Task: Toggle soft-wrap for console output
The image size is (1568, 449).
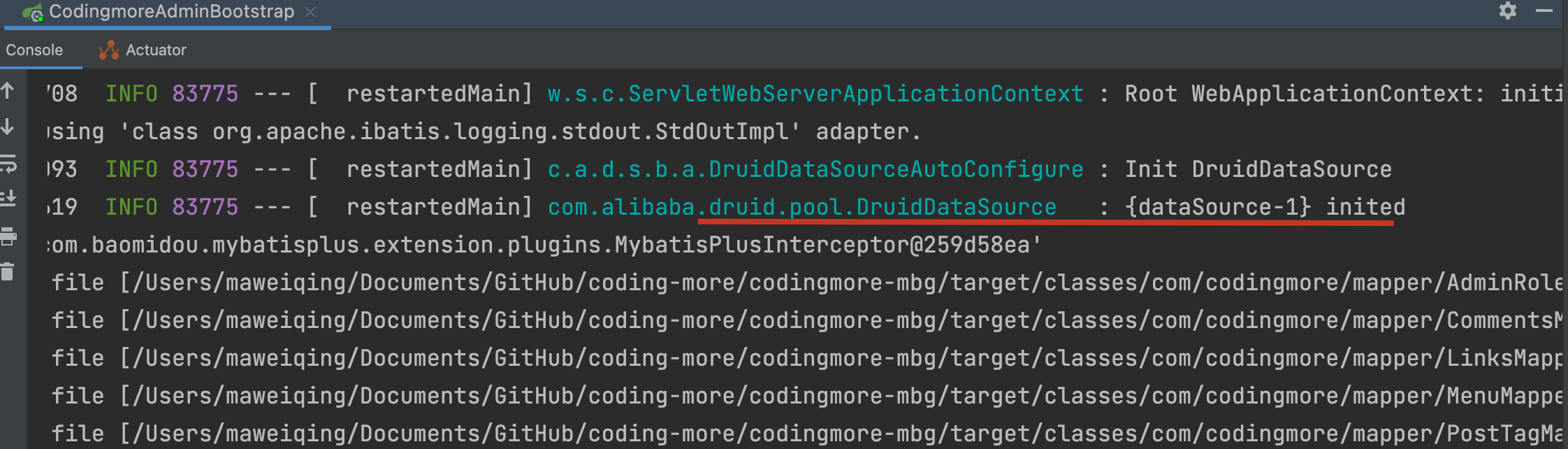Action: [x=8, y=164]
